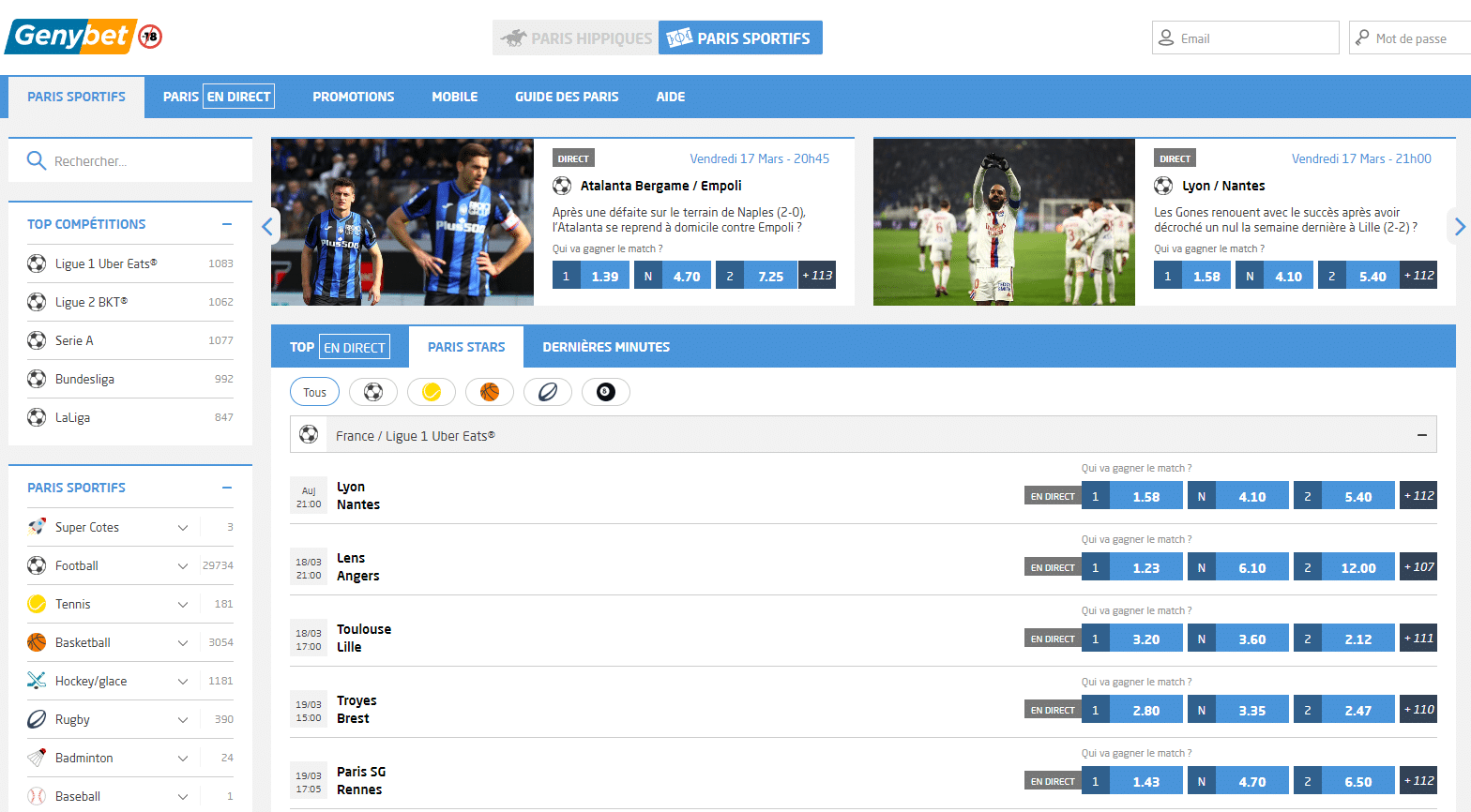1471x812 pixels.
Task: Click the Rechercher search box
Action: pos(130,160)
